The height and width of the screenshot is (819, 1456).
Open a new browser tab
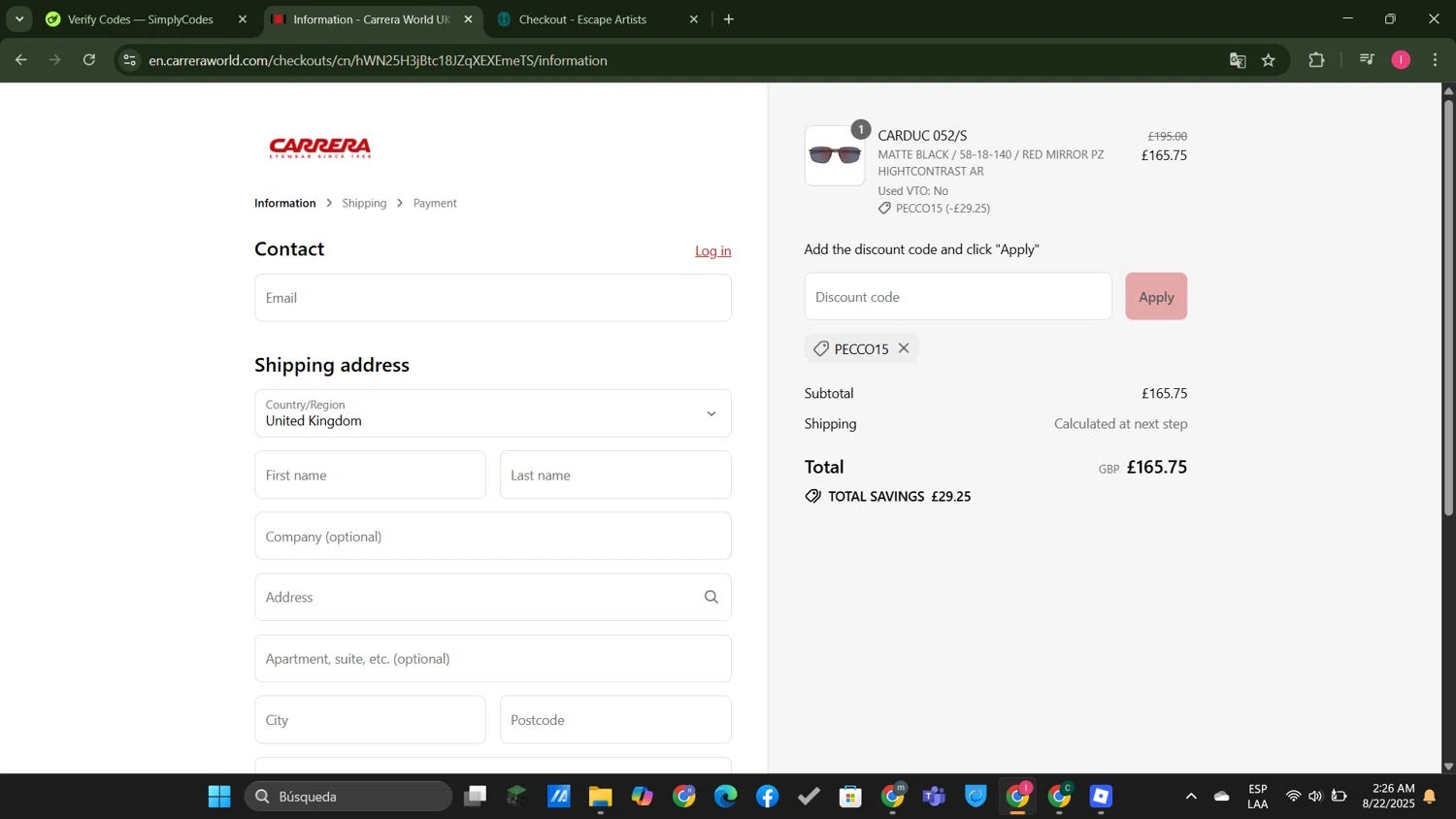click(x=729, y=19)
